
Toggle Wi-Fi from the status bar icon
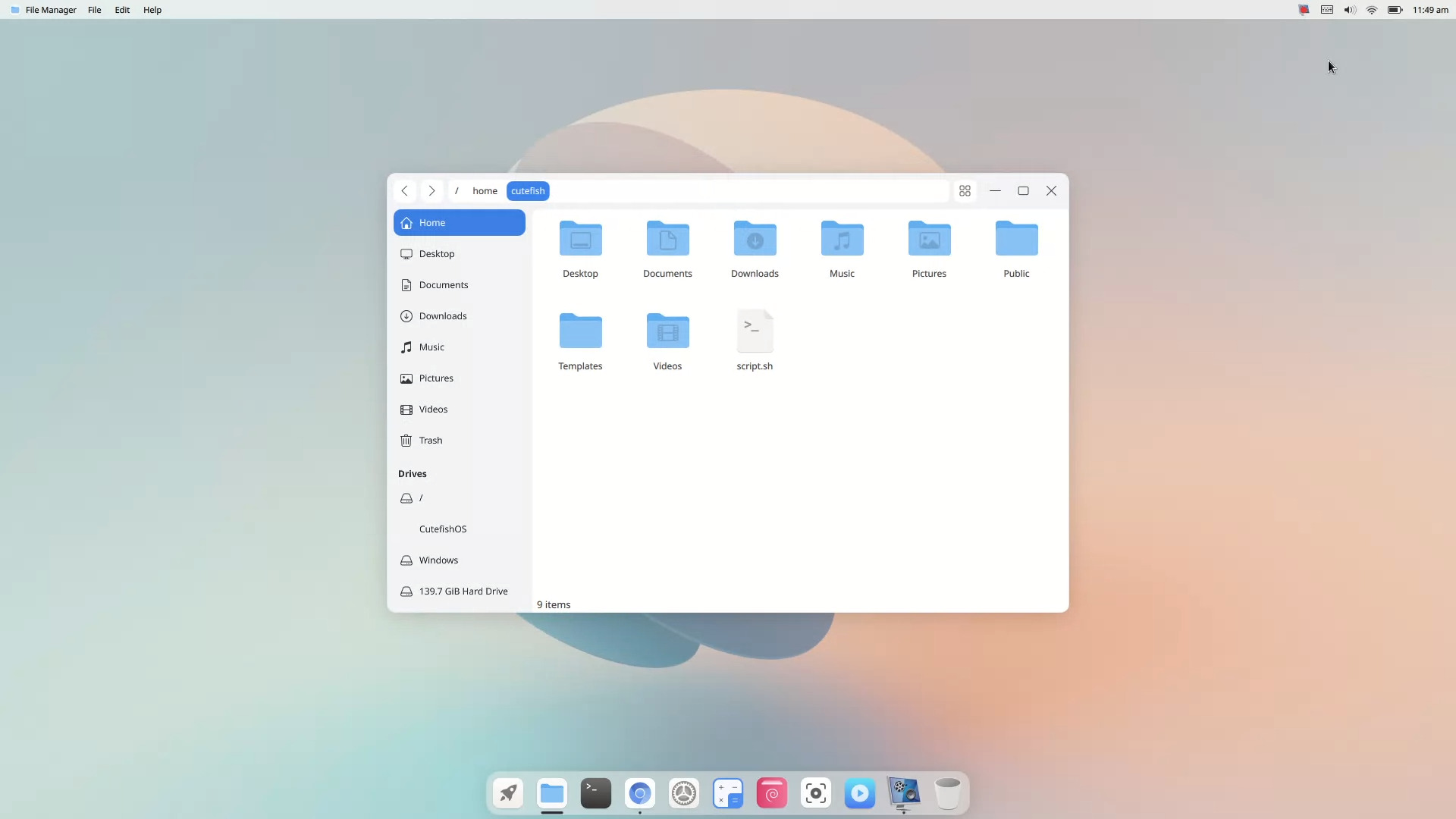click(x=1372, y=10)
